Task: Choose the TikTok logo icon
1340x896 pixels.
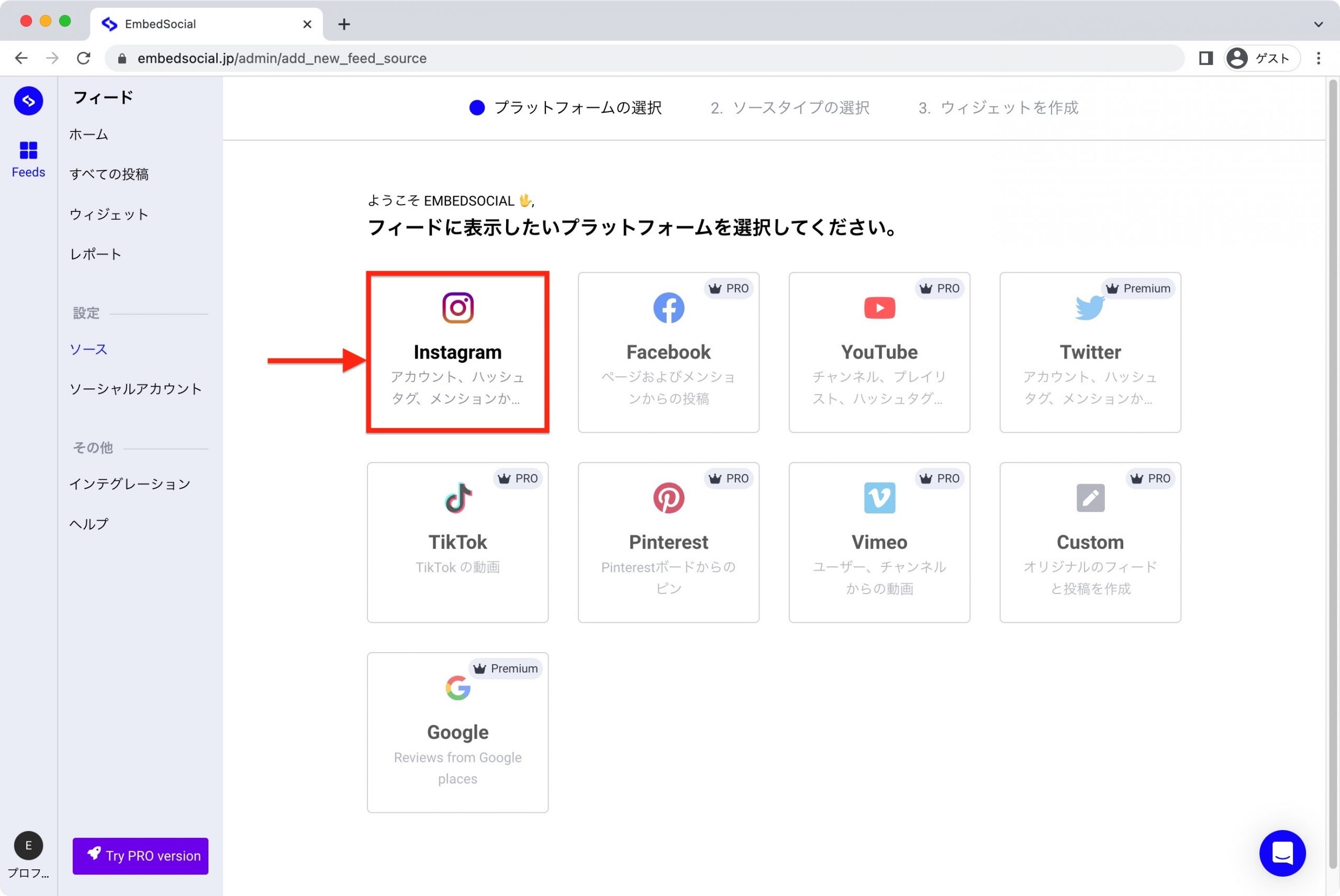Action: (x=457, y=498)
